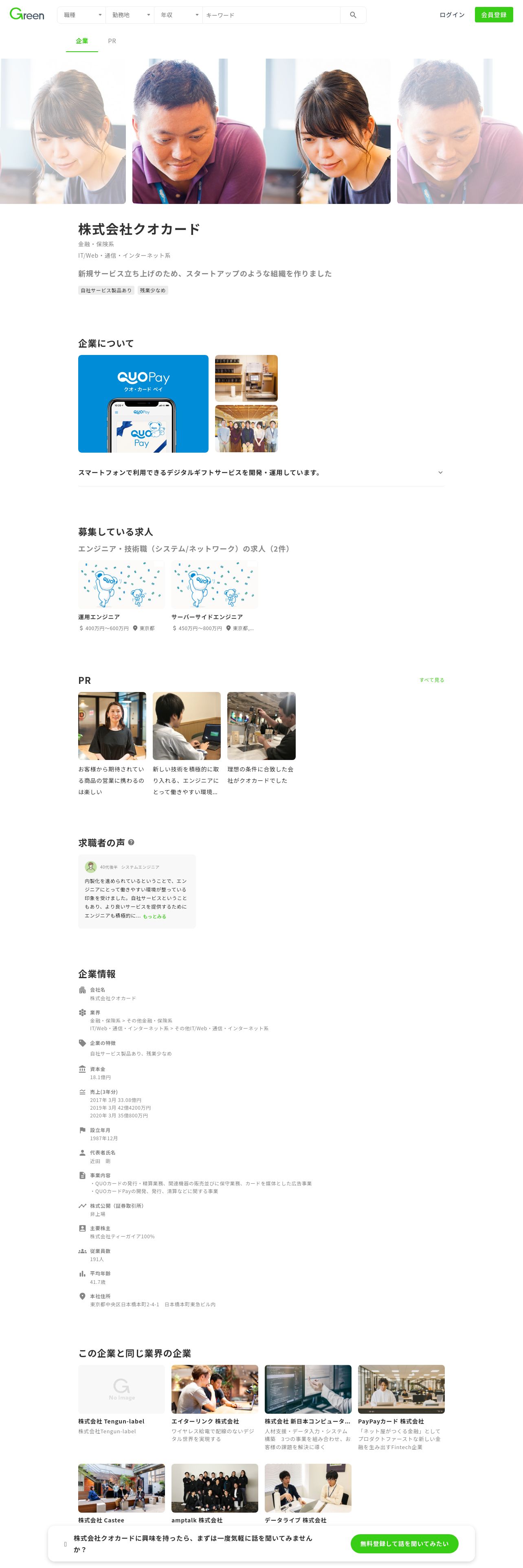Viewport: 523px width, 1568px height.
Task: Open PayPayカード 株式会社 company card
Action: click(401, 1407)
